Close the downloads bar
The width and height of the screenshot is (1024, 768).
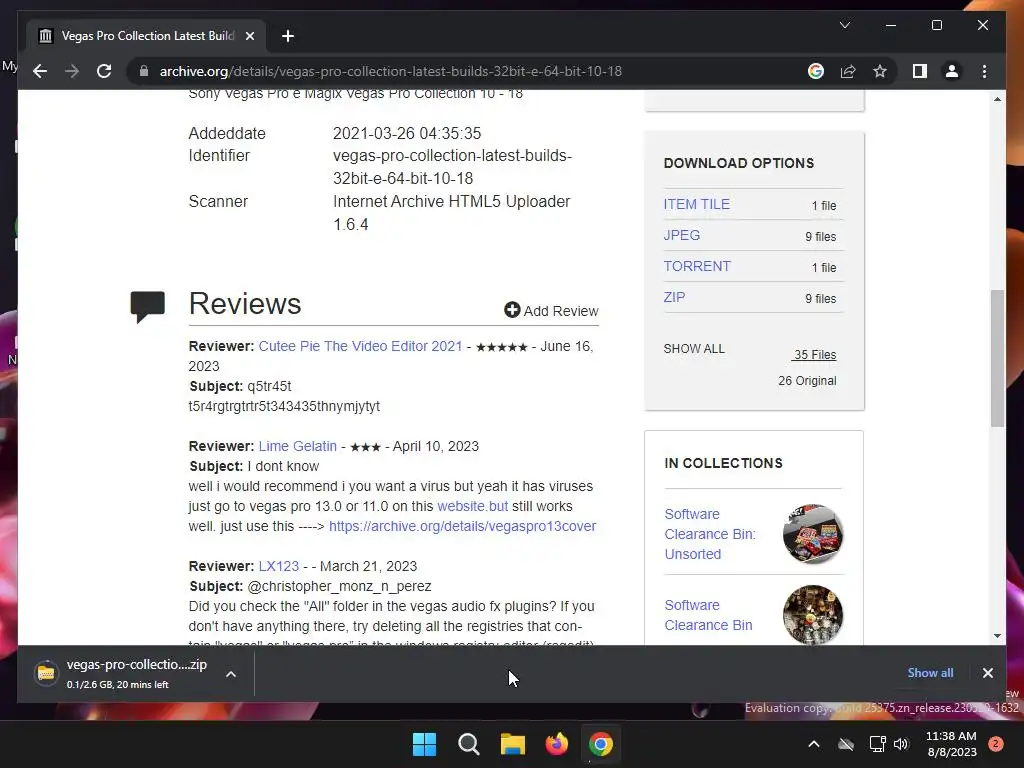click(x=987, y=673)
